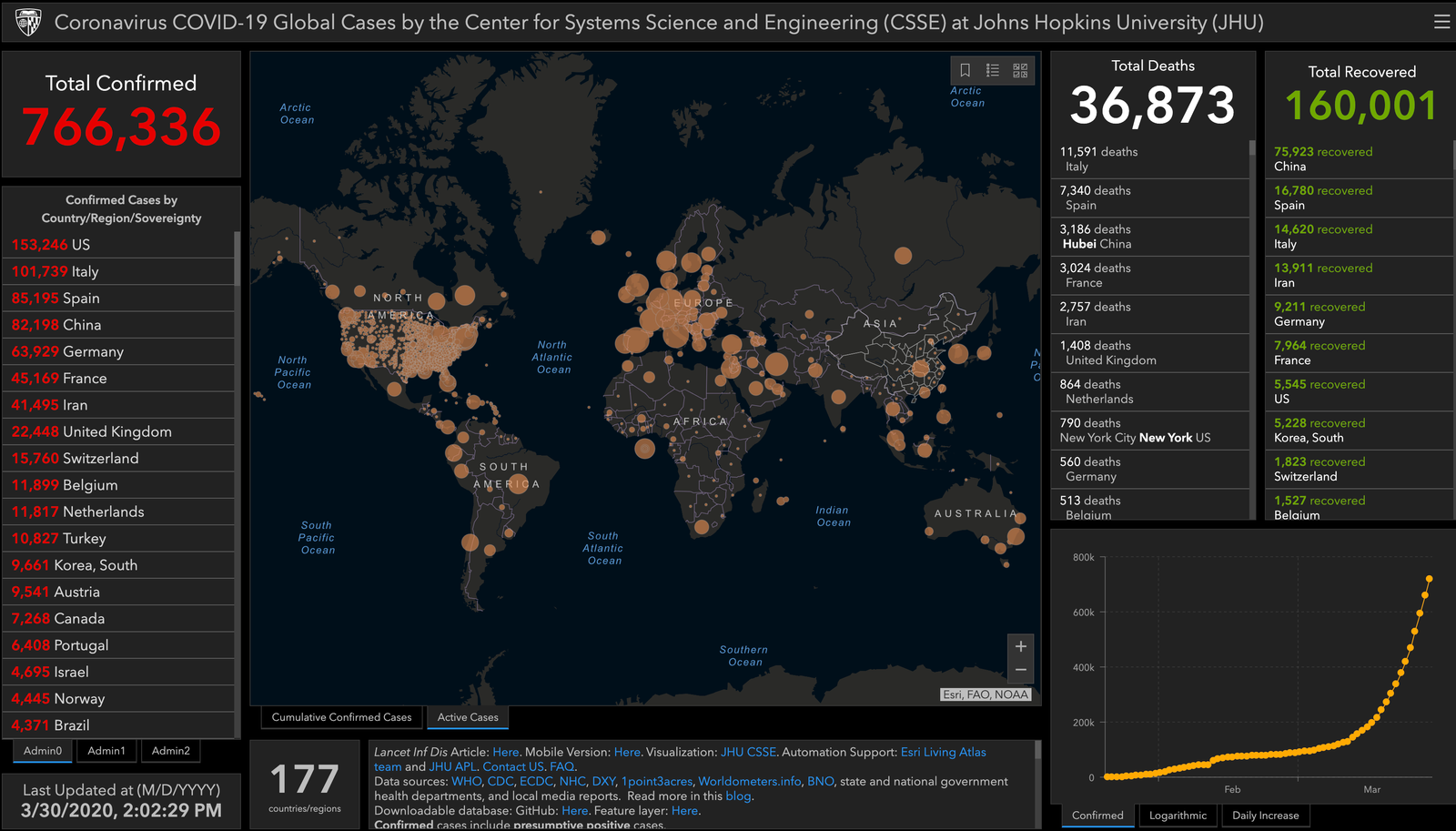Click the Johns Hopkins shield logo
Viewport: 1456px width, 831px height.
pyautogui.click(x=28, y=22)
